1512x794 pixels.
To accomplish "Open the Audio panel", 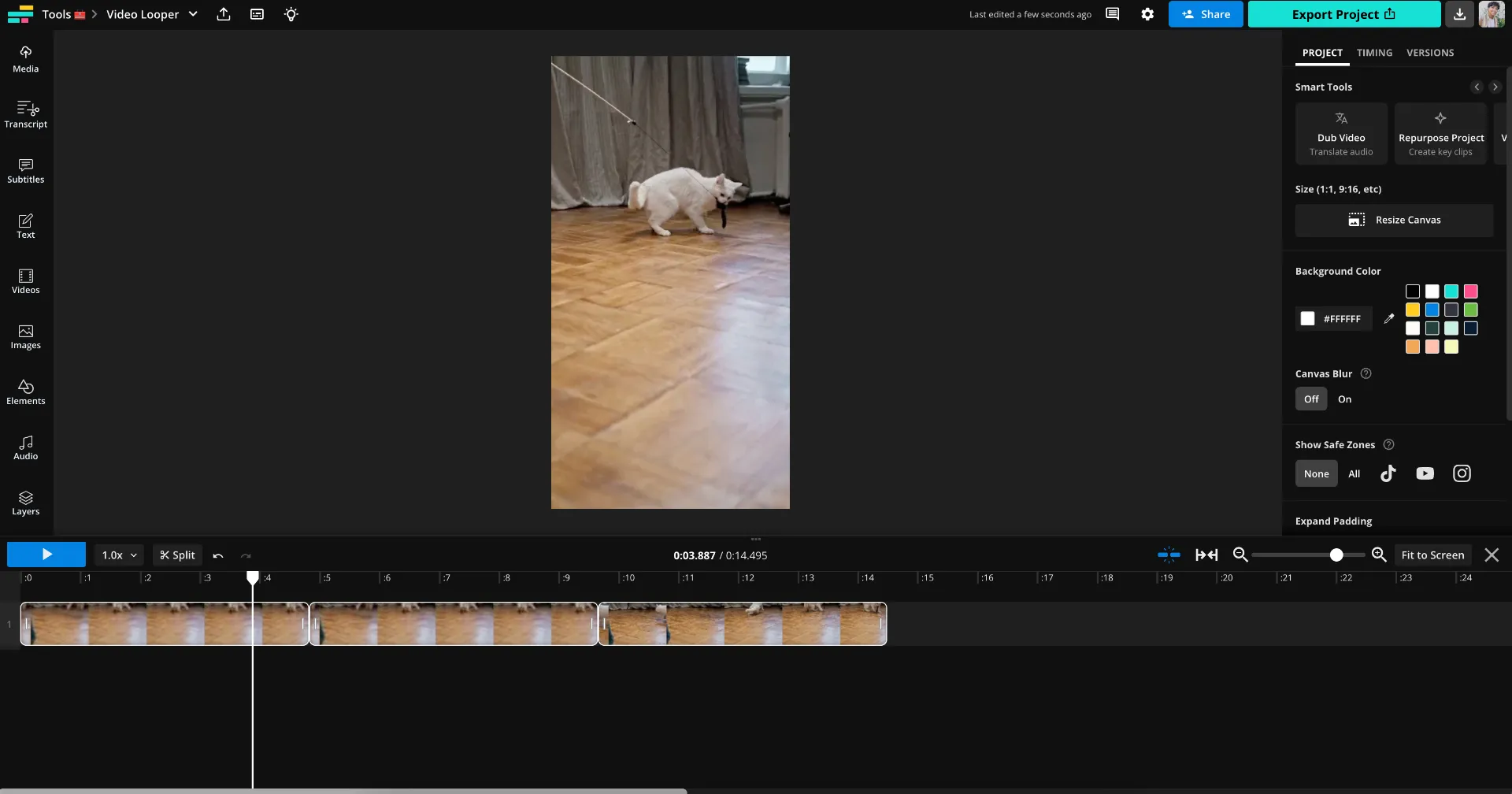I will pos(25,447).
